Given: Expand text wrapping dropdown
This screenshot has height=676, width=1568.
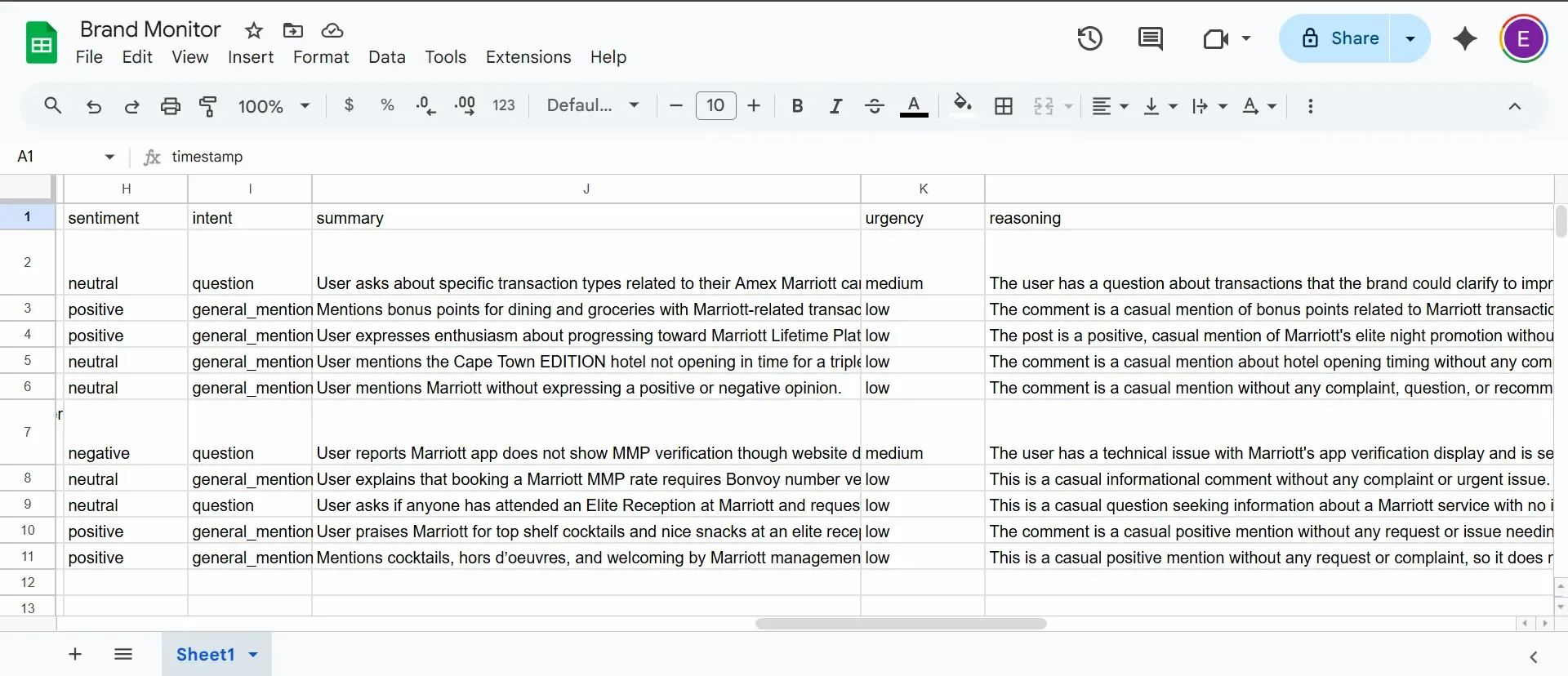Looking at the screenshot, I should point(1223,107).
